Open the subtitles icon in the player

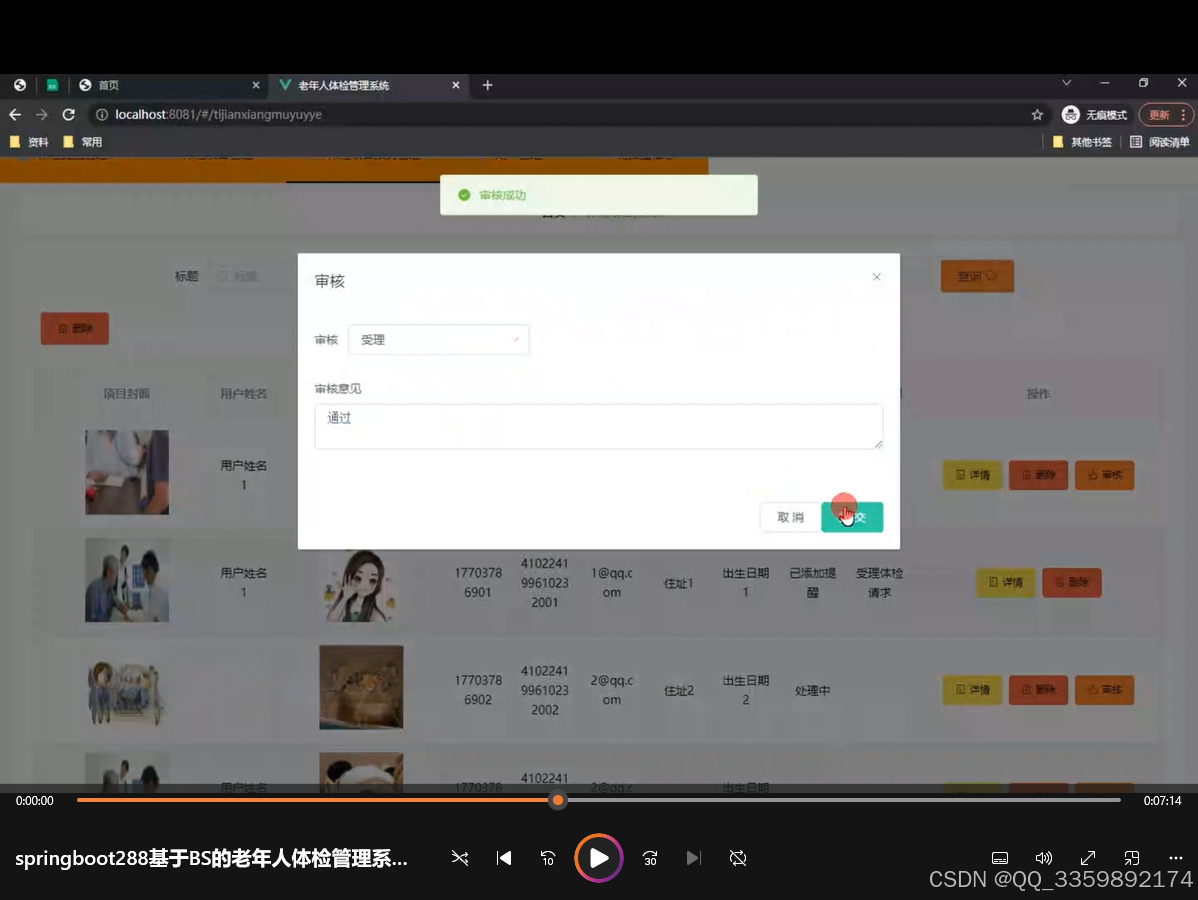pyautogui.click(x=1000, y=858)
